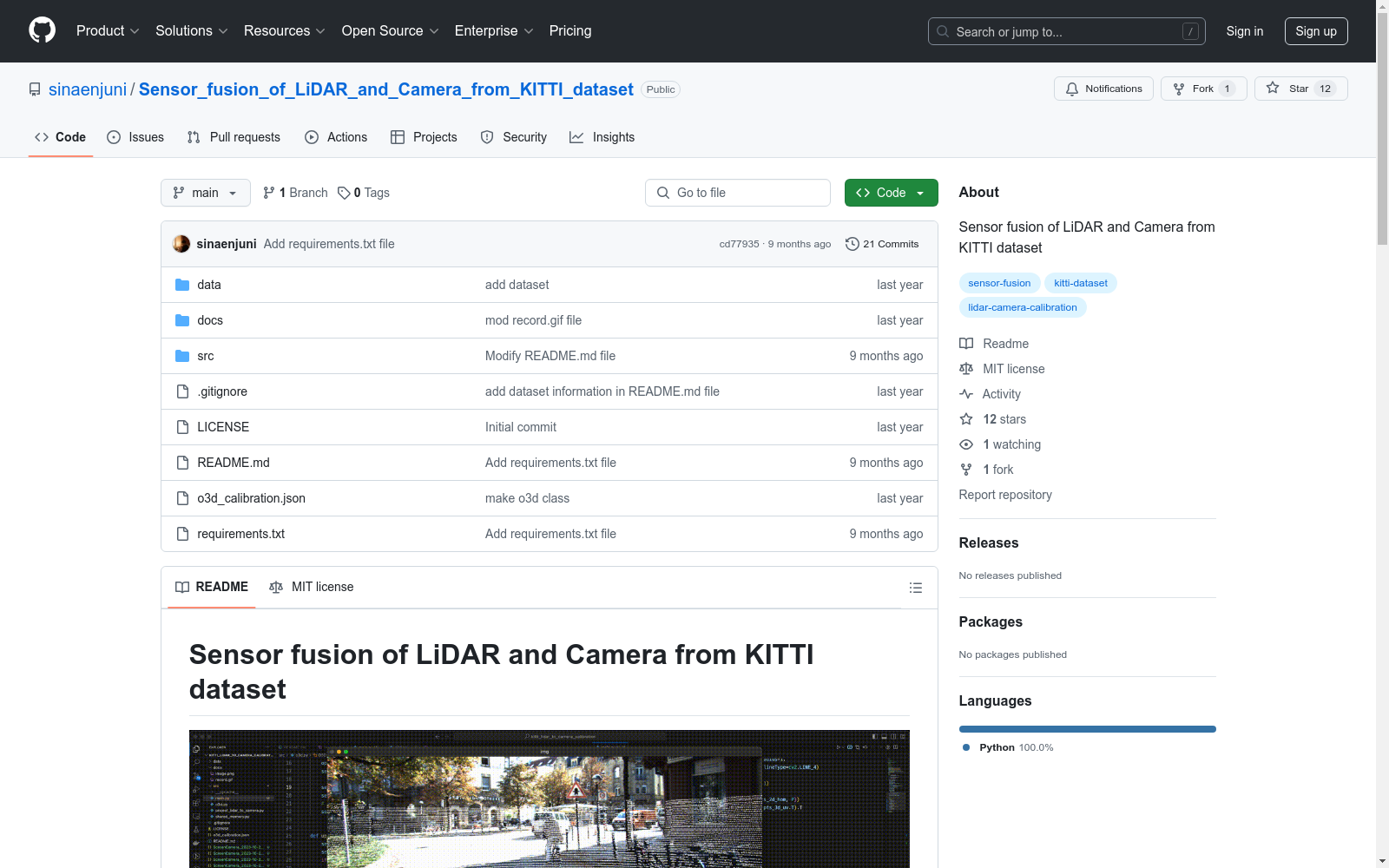Open the Issues tab
Image resolution: width=1389 pixels, height=868 pixels.
pyautogui.click(x=135, y=137)
